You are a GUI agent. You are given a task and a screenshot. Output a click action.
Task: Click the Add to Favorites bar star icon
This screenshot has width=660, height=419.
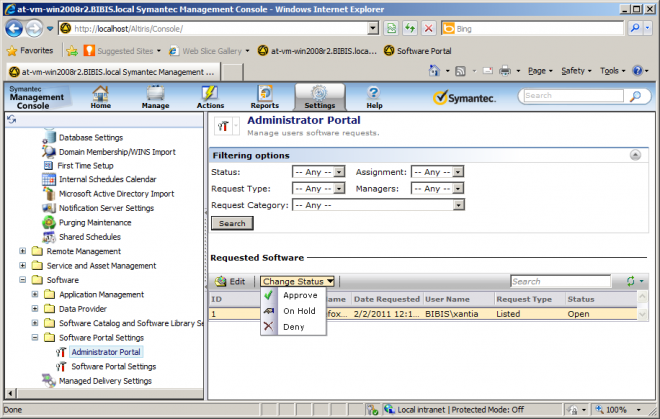pyautogui.click(x=72, y=51)
